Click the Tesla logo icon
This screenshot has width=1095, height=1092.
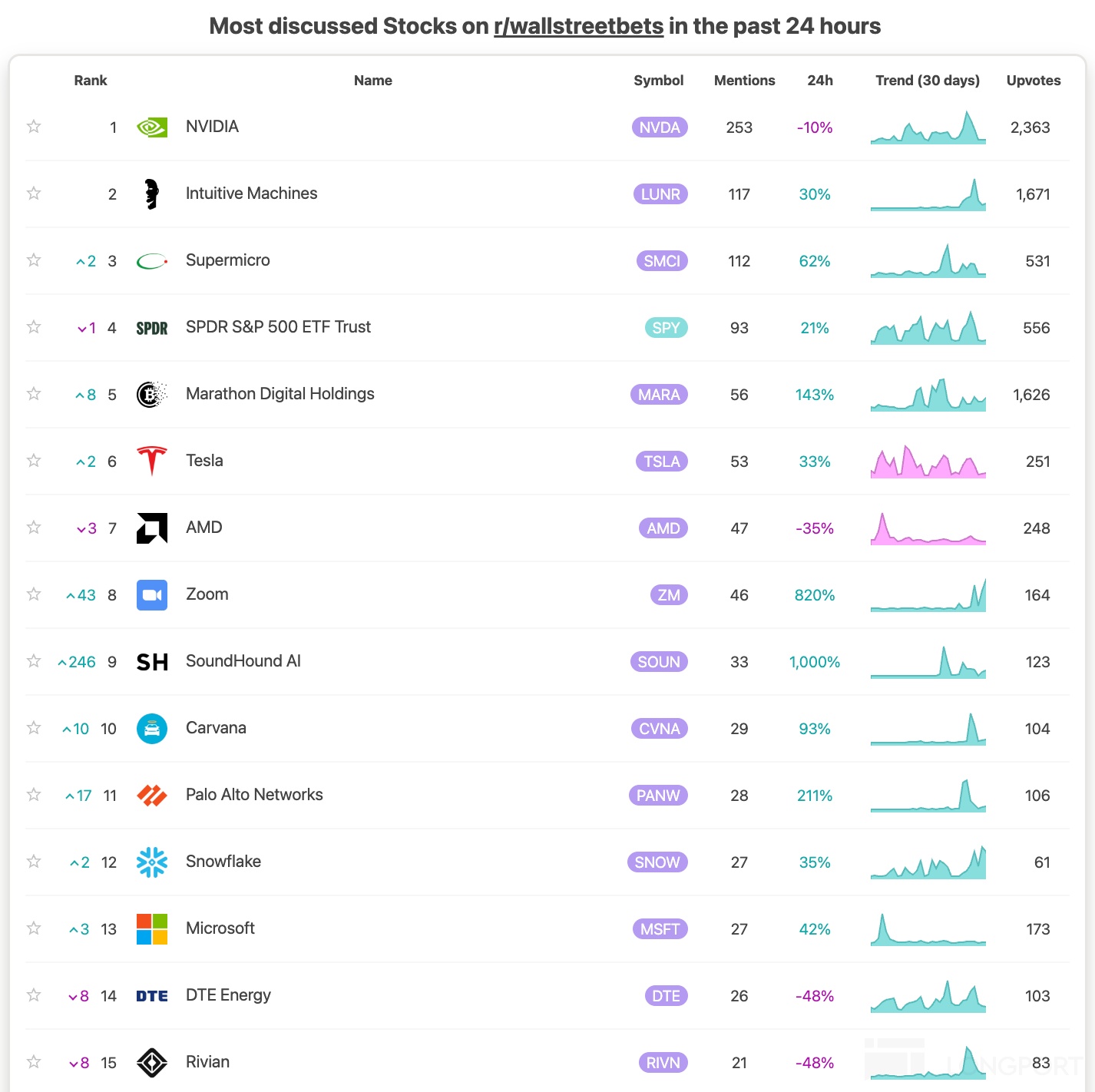(x=152, y=461)
